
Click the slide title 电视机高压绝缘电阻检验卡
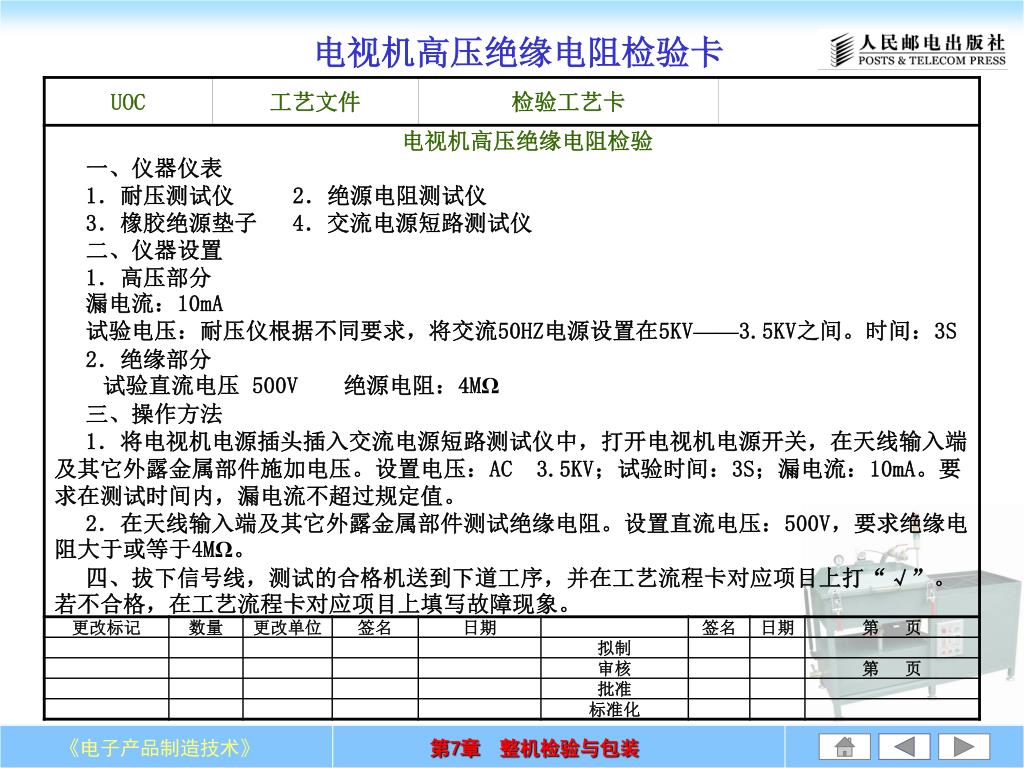(519, 52)
